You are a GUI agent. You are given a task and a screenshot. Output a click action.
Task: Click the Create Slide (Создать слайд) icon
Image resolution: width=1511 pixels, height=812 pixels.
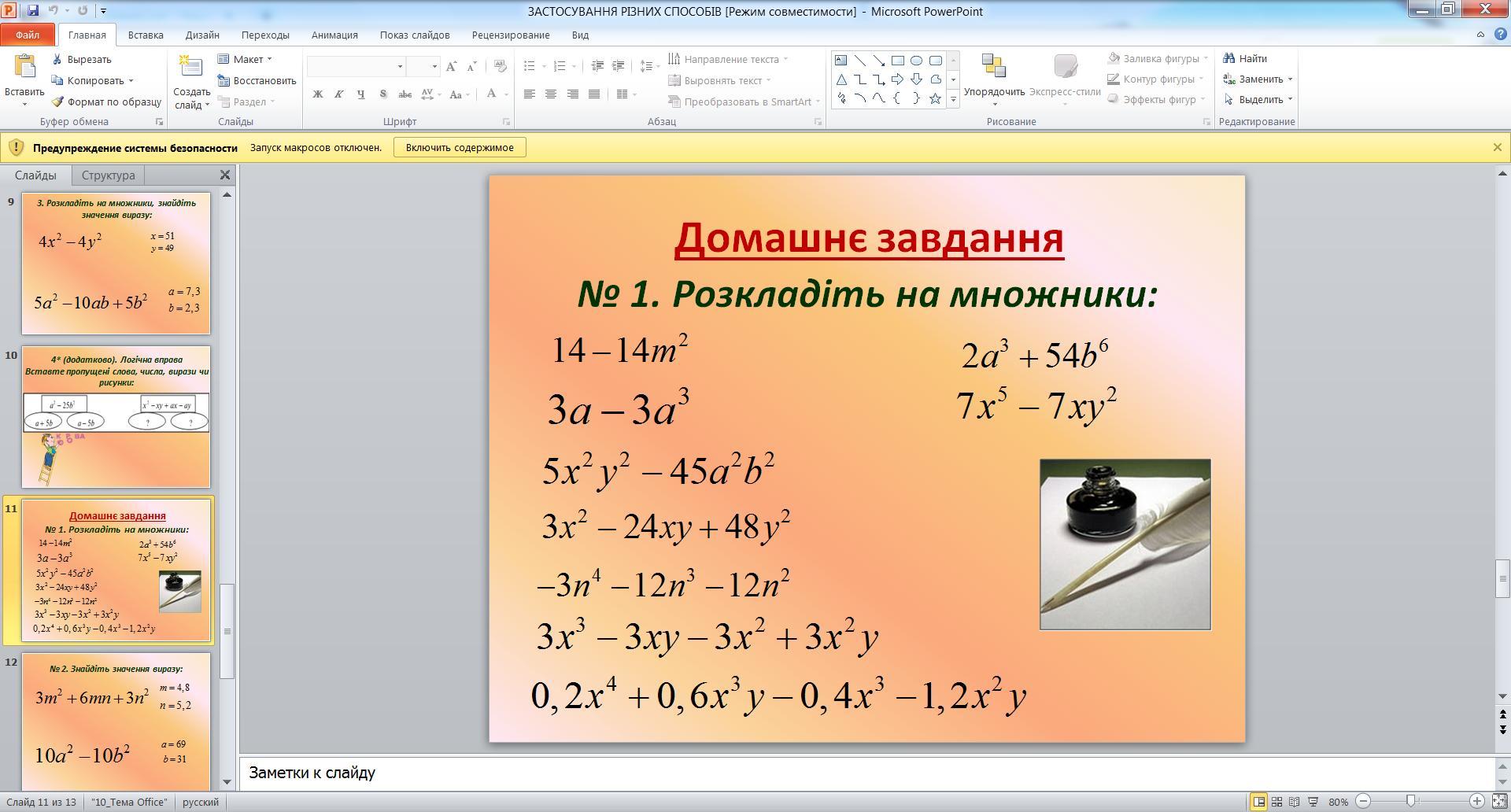coord(191,68)
